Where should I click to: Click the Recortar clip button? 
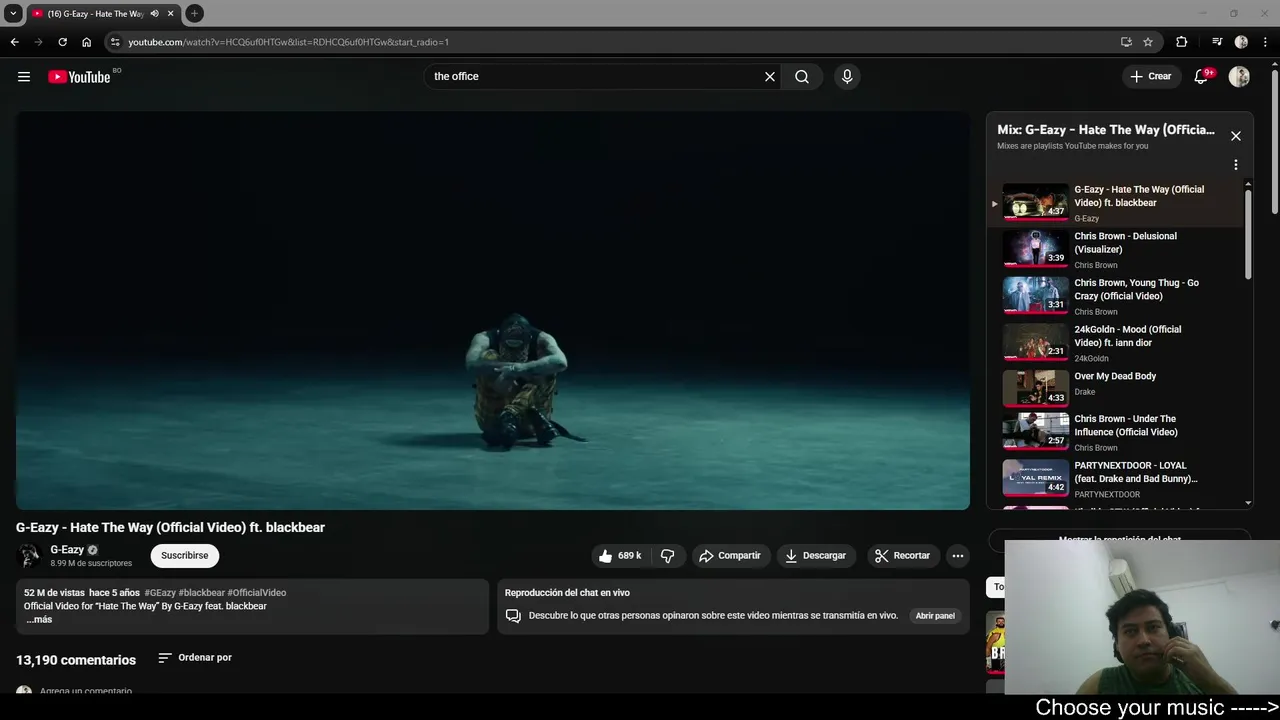click(903, 556)
